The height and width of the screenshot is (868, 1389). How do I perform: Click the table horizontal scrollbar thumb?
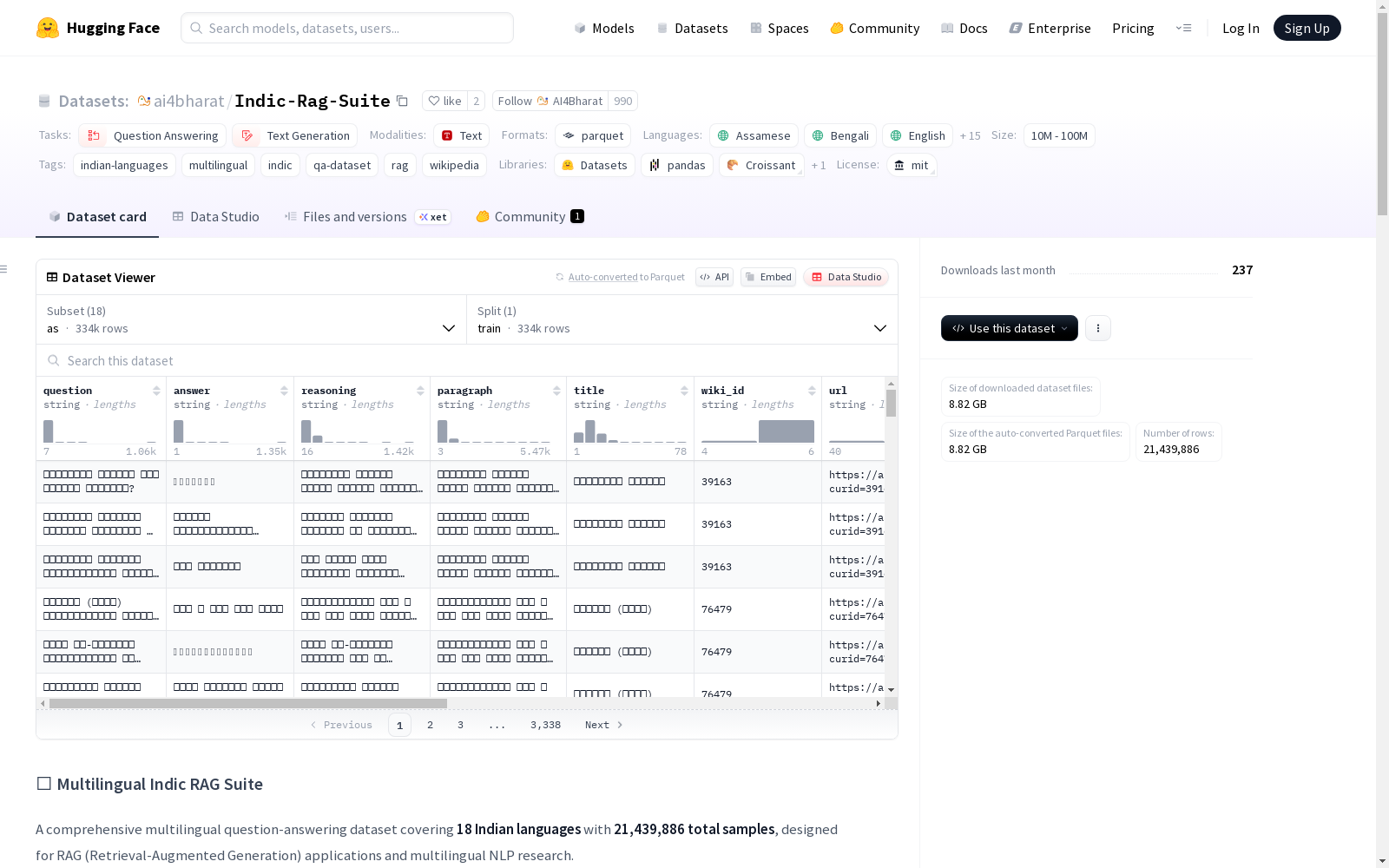coord(248,703)
